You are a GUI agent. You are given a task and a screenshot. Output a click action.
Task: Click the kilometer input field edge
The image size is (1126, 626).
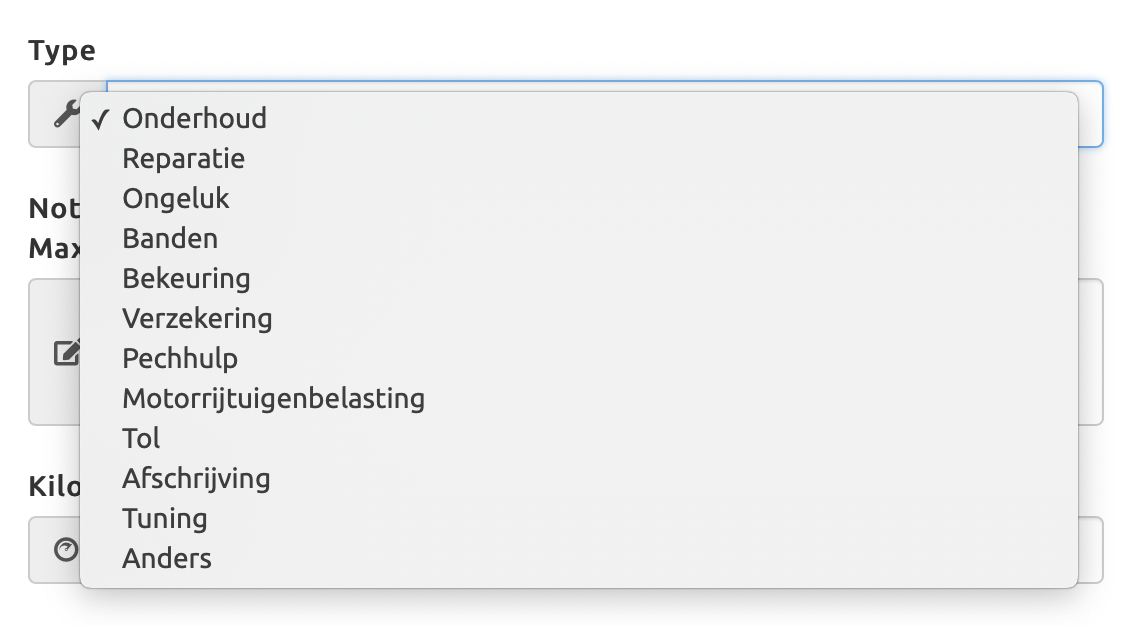point(1090,549)
